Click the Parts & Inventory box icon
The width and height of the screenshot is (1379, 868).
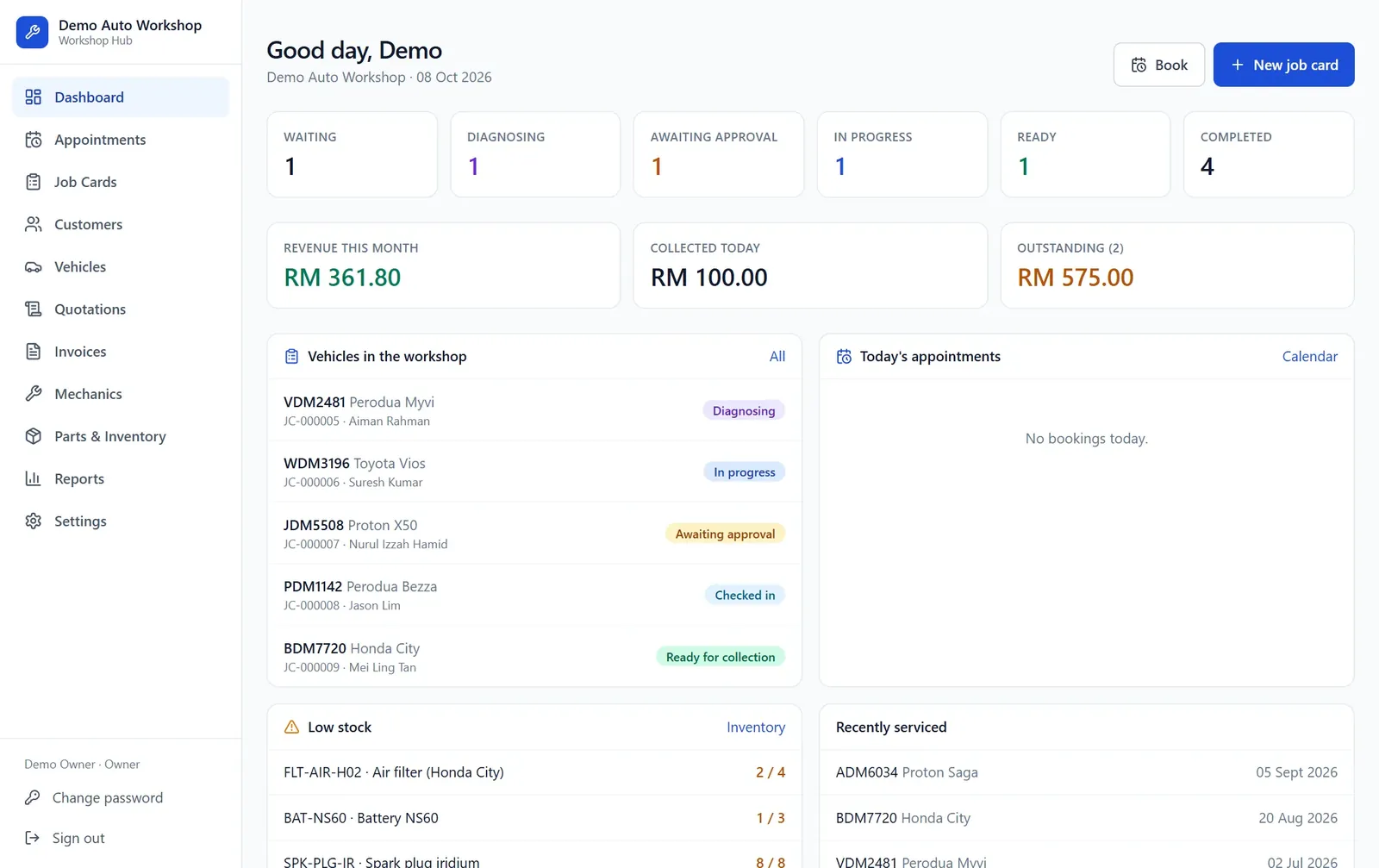pyautogui.click(x=34, y=436)
